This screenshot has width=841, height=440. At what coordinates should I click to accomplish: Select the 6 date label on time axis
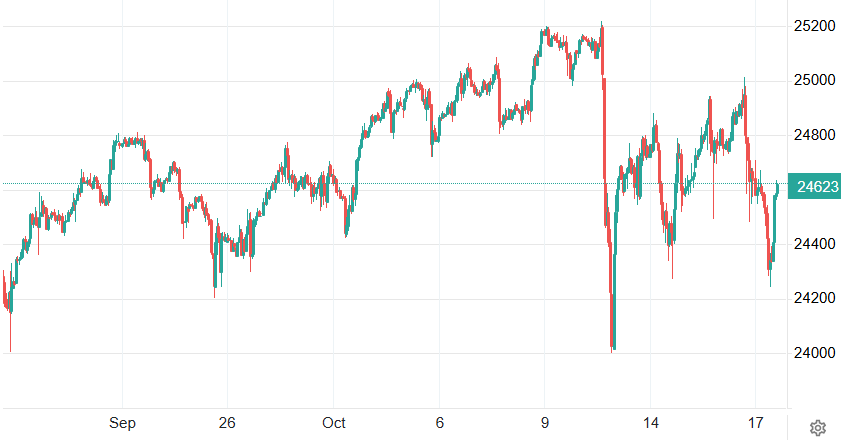[x=439, y=423]
